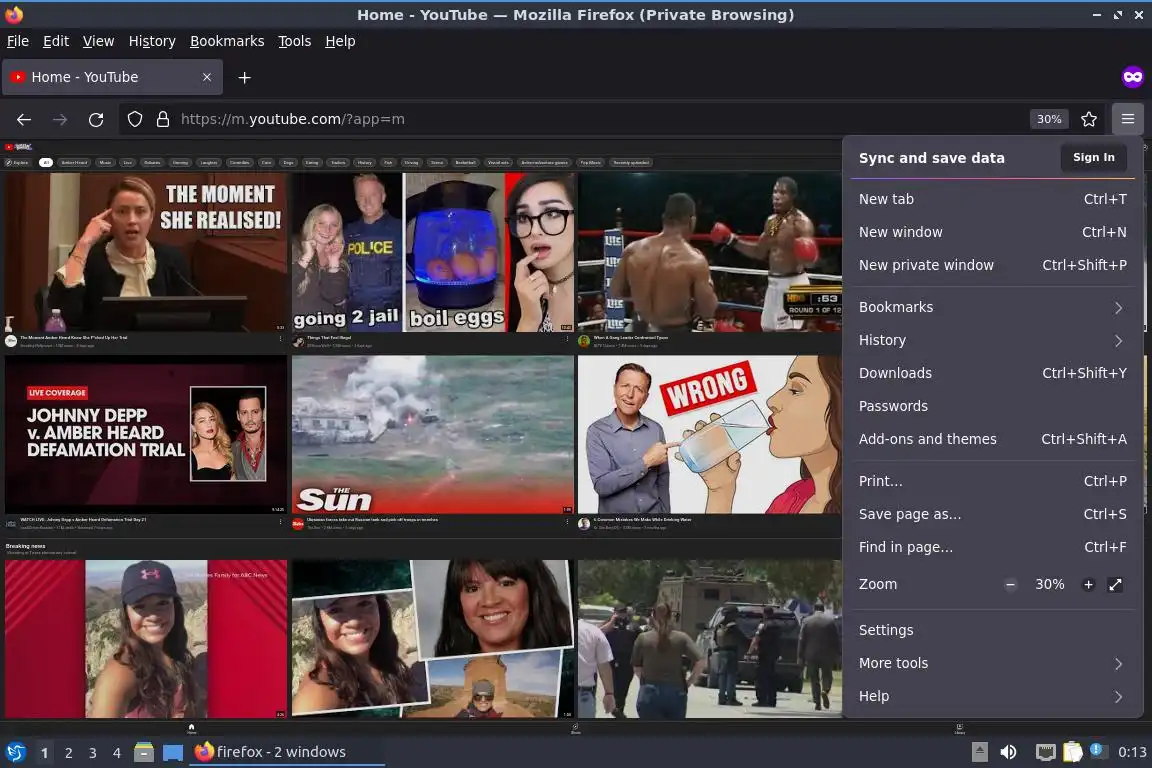Tap the Library icon in YouTube bottom navigation
Screen dimensions: 1152x768
point(960,729)
